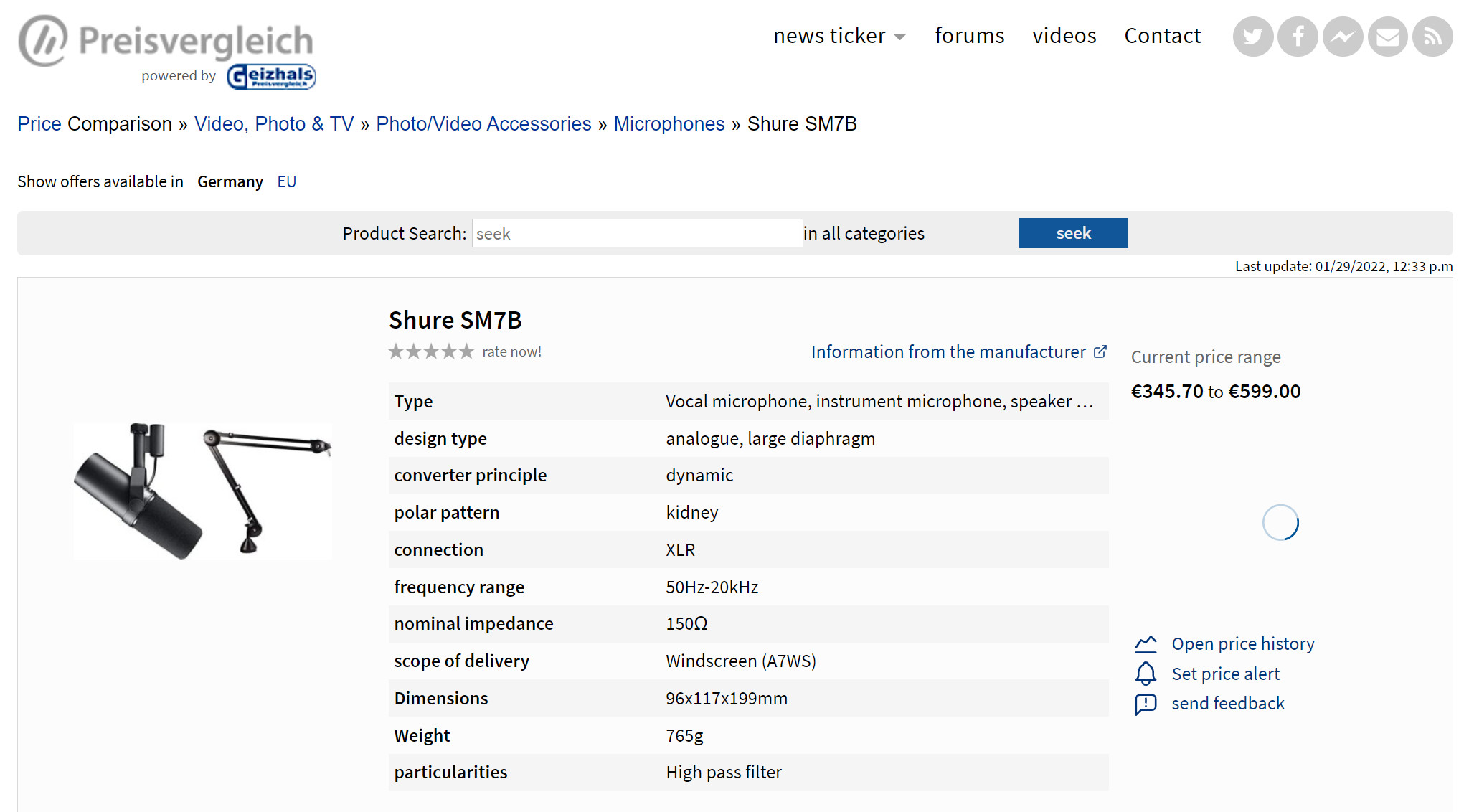Click the 'XLR' connection value
This screenshot has height=812, width=1469.
[x=680, y=550]
